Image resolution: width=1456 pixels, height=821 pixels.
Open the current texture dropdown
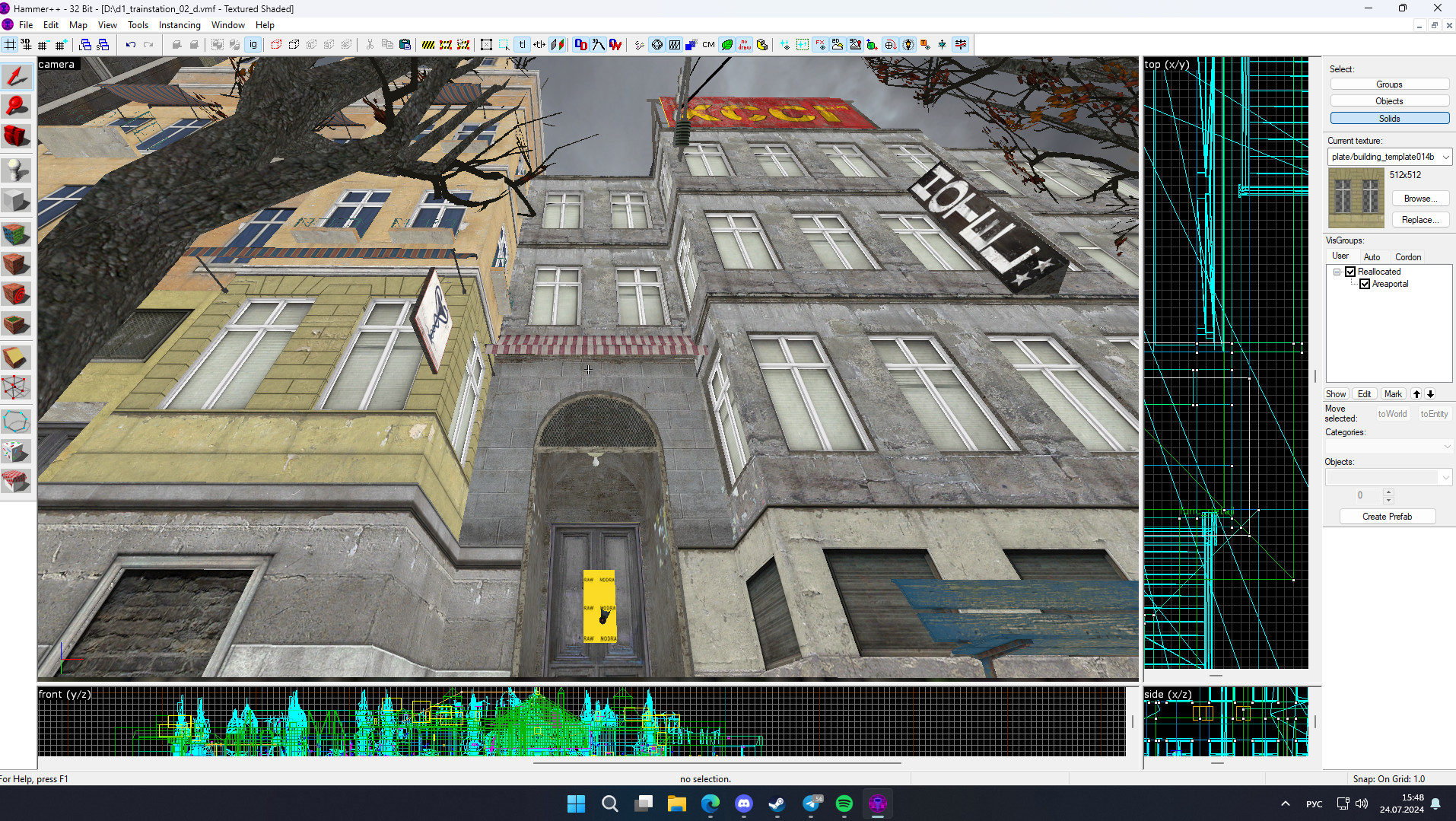pos(1447,157)
